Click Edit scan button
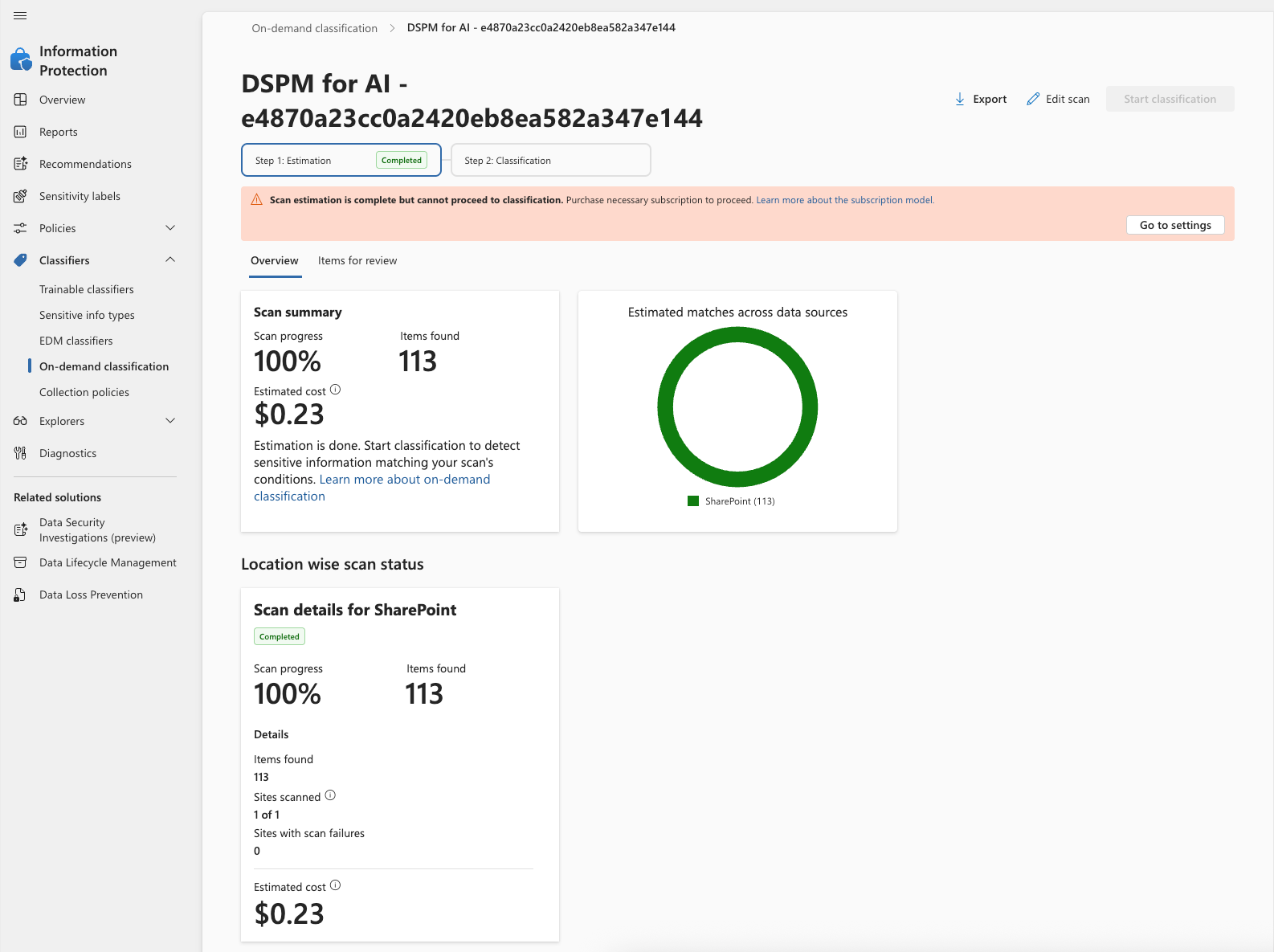Viewport: 1274px width, 952px height. [1059, 99]
